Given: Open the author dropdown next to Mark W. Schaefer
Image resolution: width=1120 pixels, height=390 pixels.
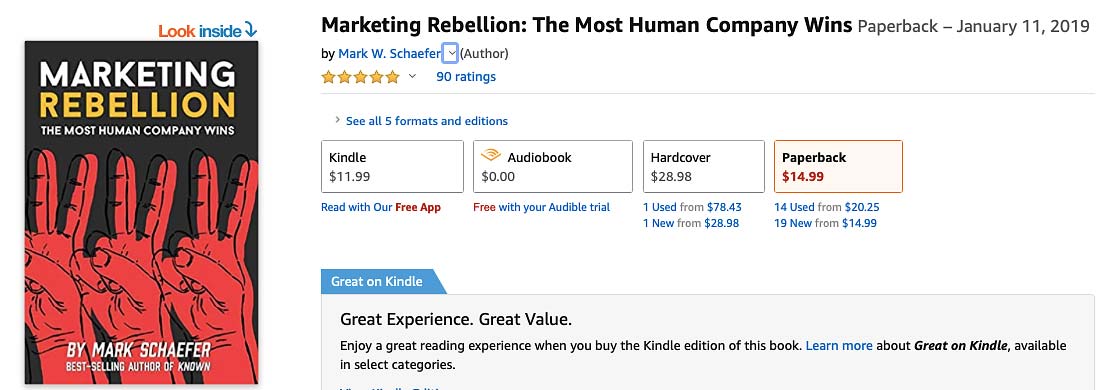Looking at the screenshot, I should click(451, 54).
